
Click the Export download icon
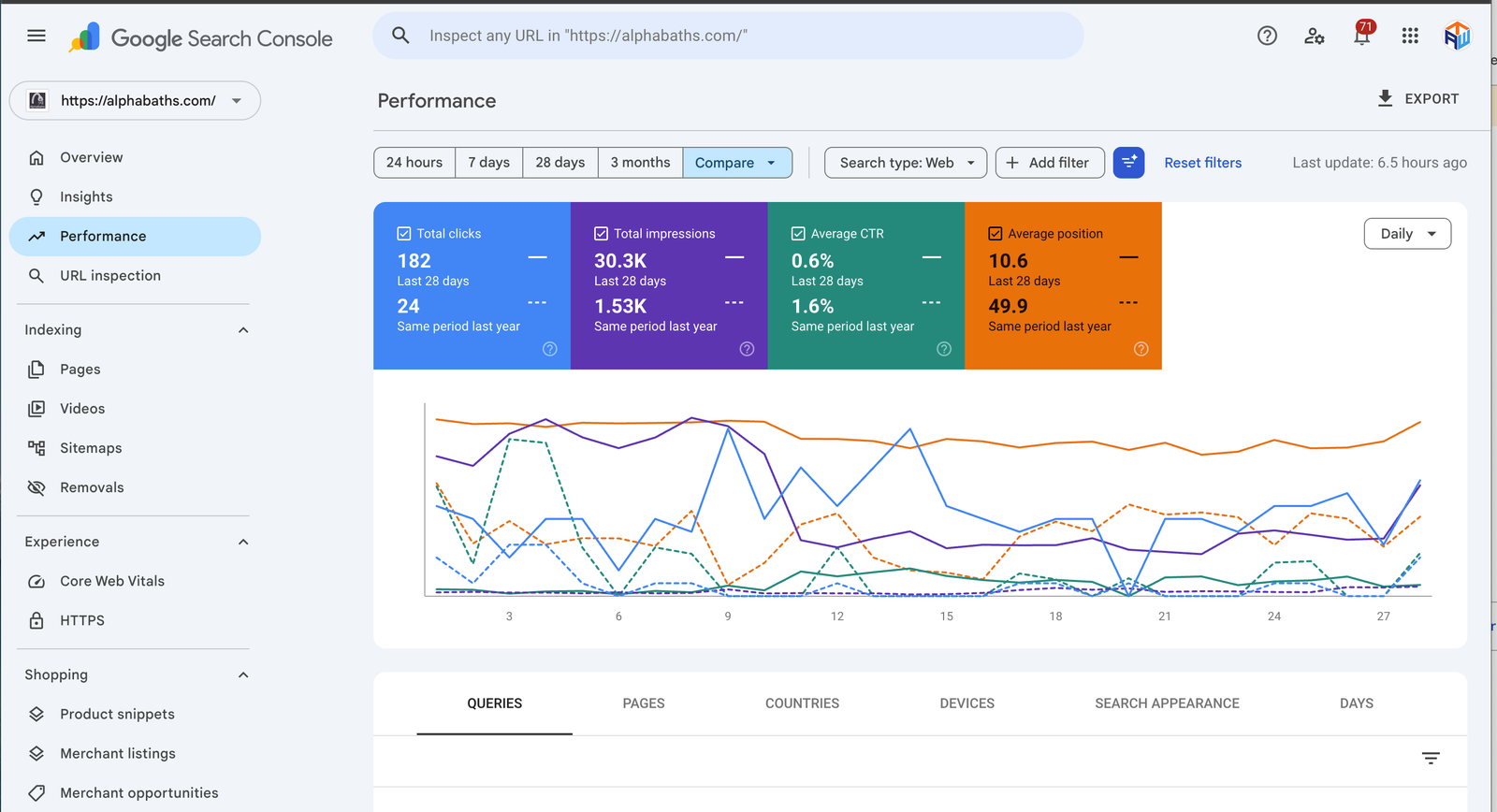pos(1386,98)
